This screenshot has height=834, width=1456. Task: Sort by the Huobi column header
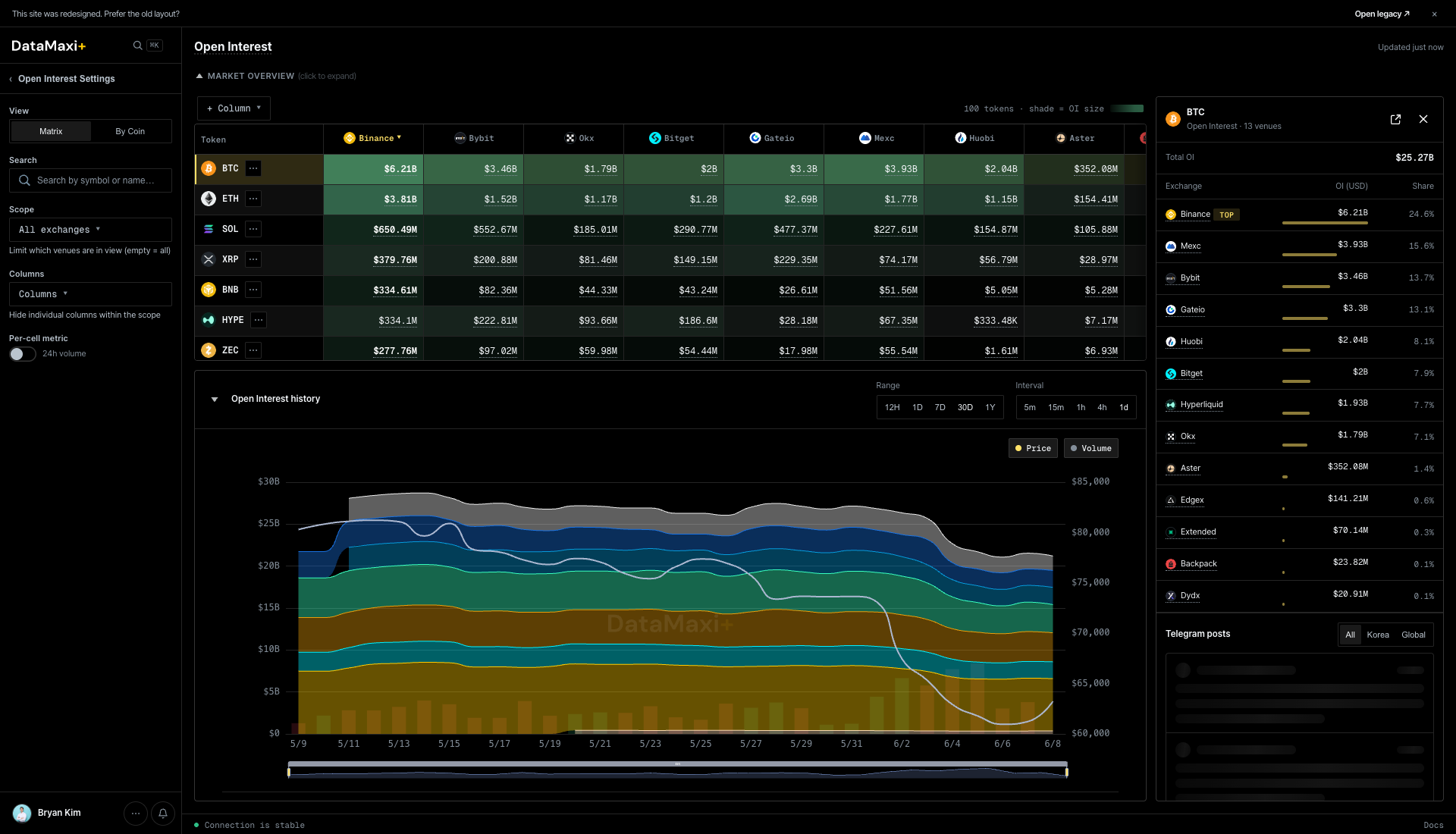point(974,138)
